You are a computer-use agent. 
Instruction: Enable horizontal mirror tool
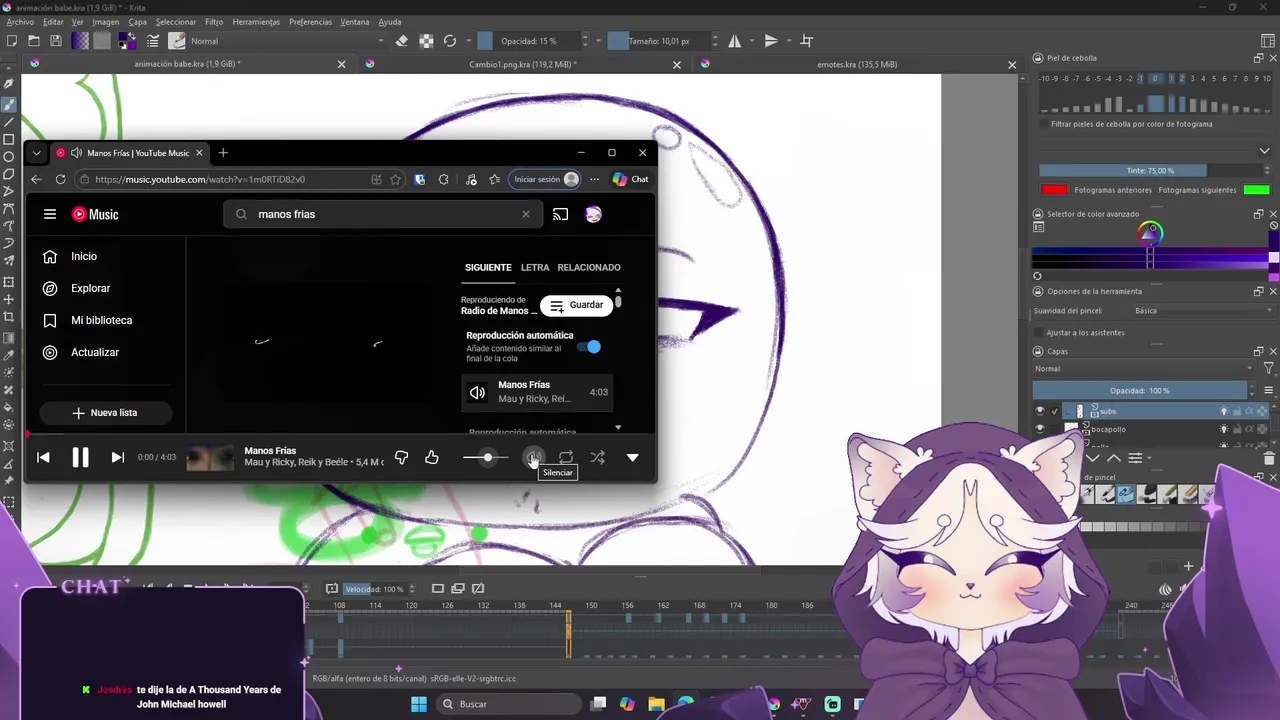point(735,41)
